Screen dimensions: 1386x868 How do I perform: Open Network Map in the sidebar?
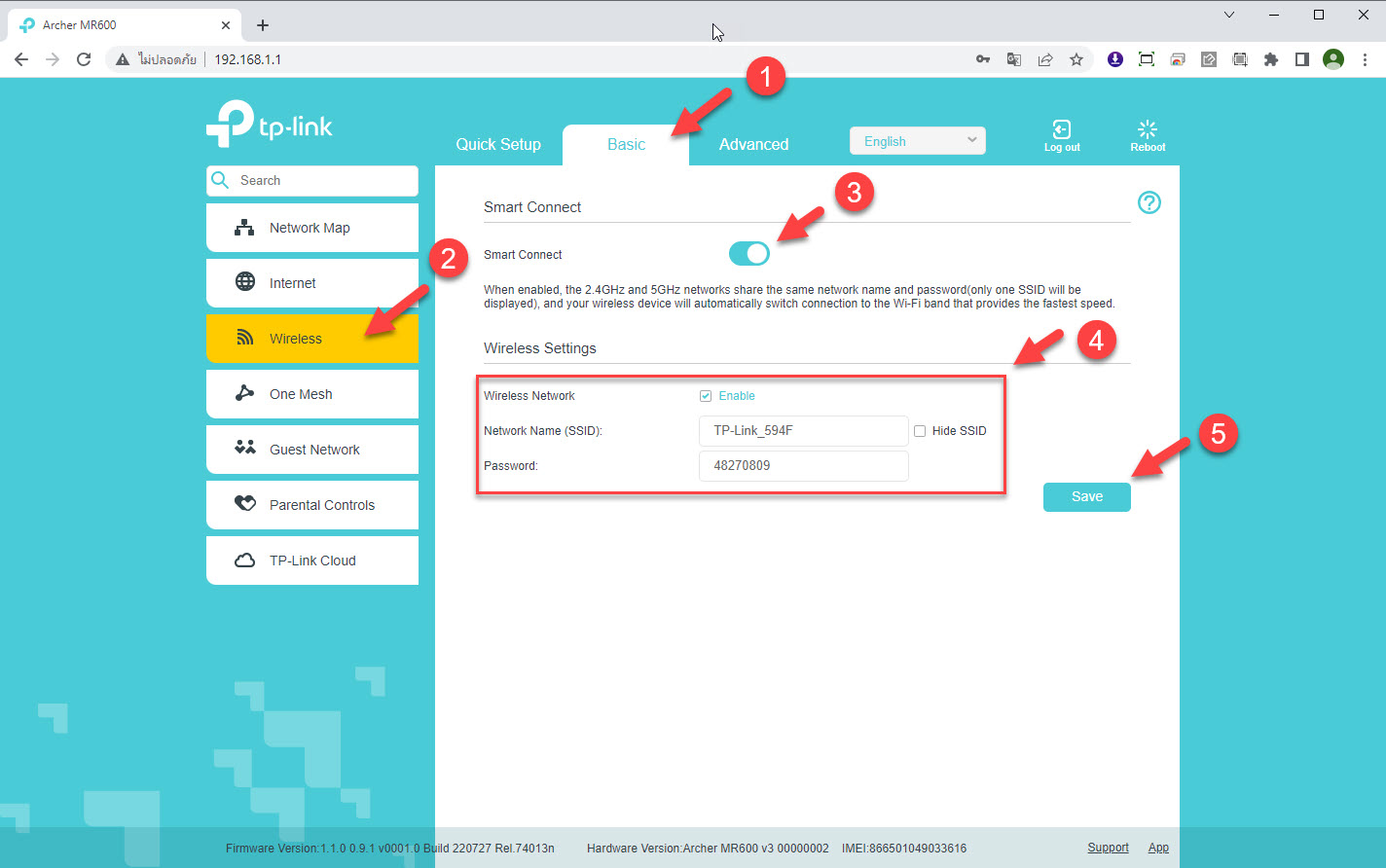pyautogui.click(x=312, y=228)
